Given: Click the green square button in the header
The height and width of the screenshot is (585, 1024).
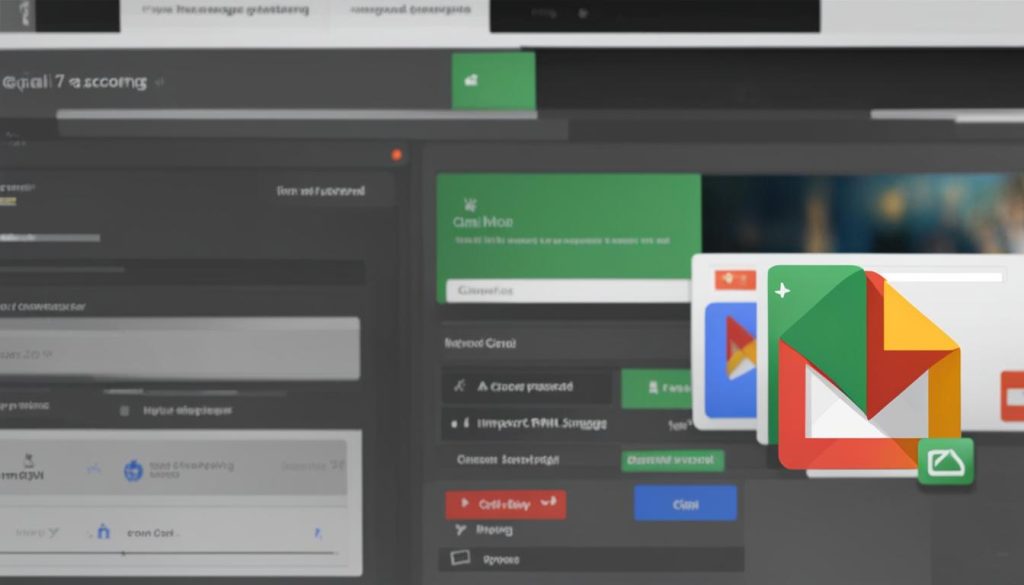Looking at the screenshot, I should (494, 80).
